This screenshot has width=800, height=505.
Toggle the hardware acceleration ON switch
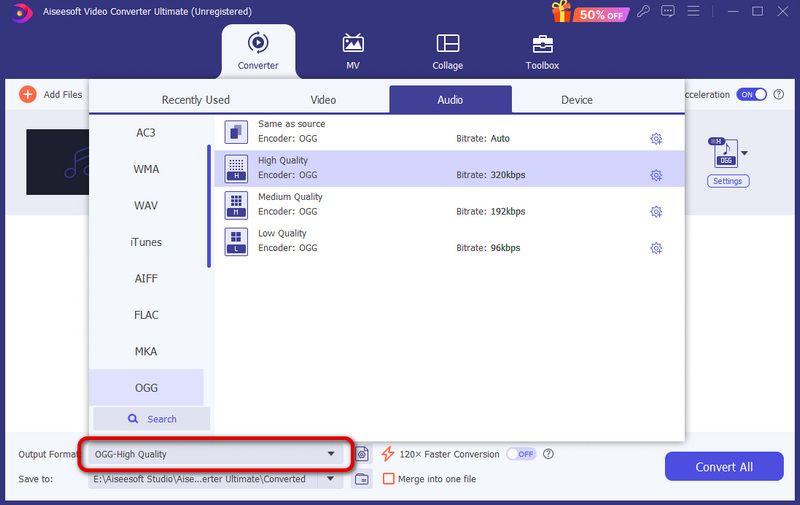751,94
